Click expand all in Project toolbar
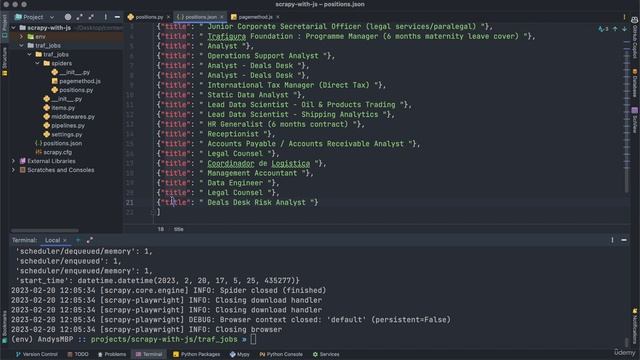The width and height of the screenshot is (640, 360). click(x=79, y=17)
